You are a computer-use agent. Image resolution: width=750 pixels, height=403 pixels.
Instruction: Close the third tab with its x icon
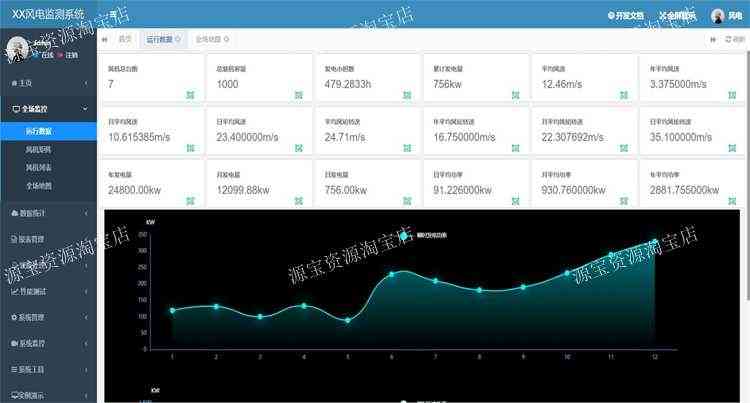pos(226,39)
